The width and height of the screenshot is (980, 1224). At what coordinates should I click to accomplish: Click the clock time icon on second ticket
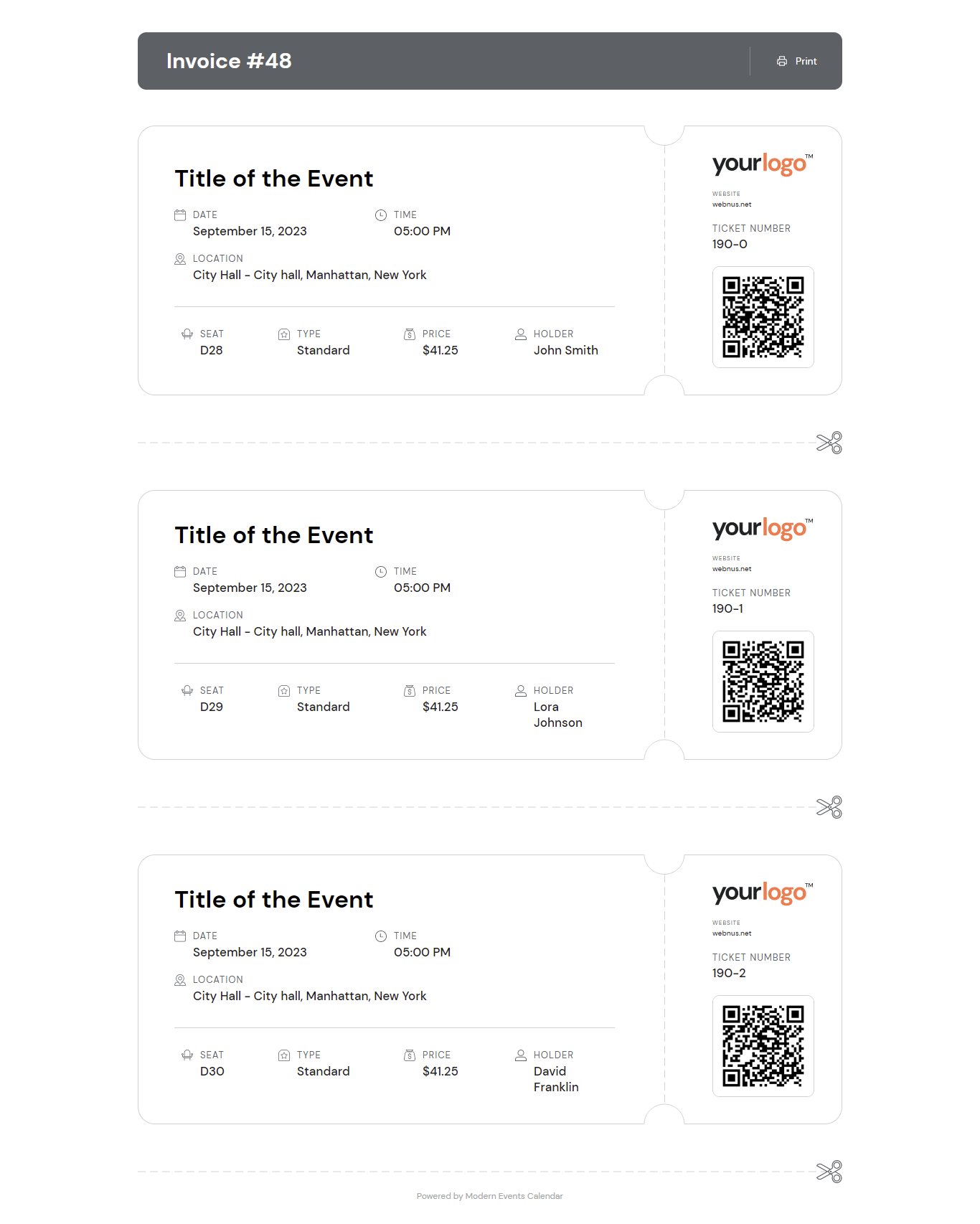(381, 572)
